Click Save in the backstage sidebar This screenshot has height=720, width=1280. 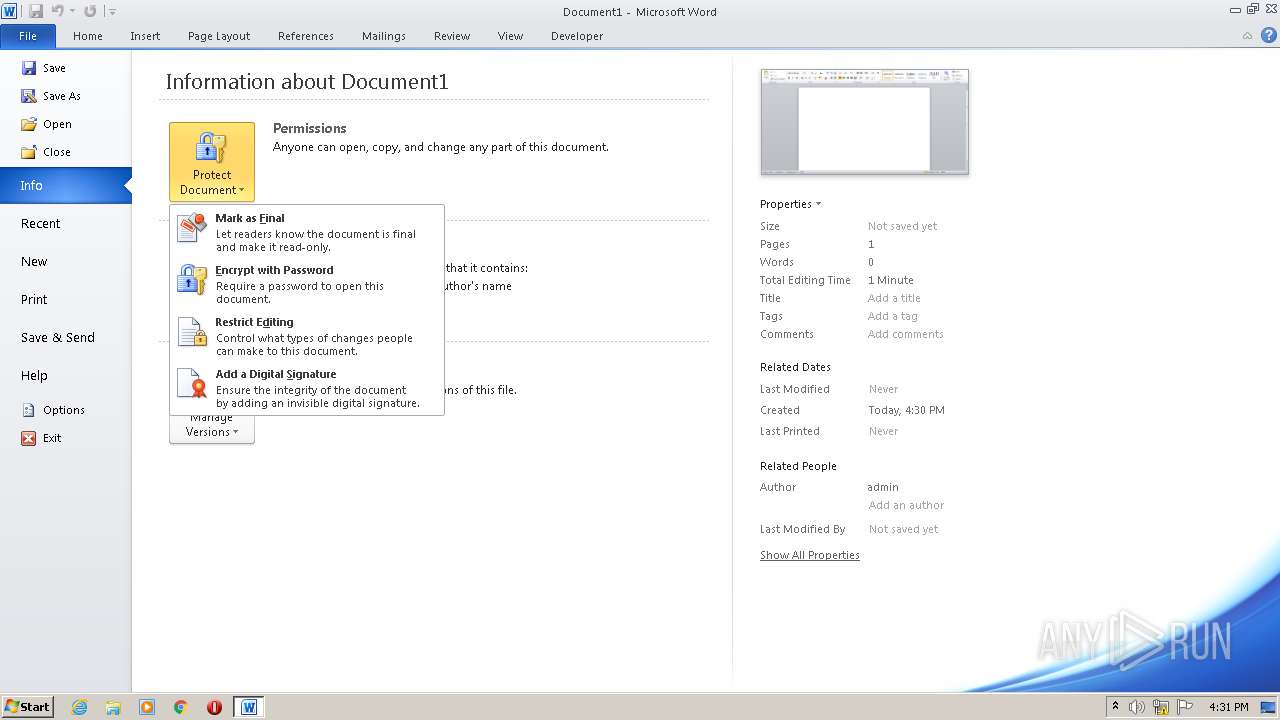44,68
